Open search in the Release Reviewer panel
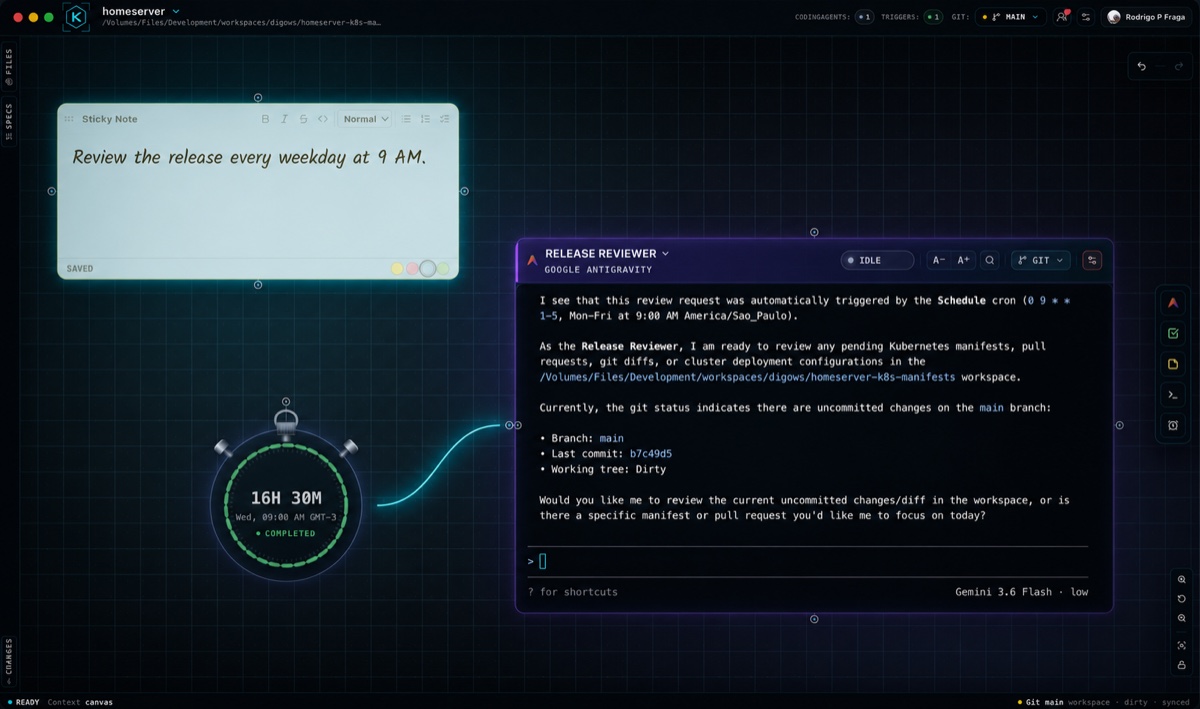This screenshot has height=709, width=1200. [990, 260]
